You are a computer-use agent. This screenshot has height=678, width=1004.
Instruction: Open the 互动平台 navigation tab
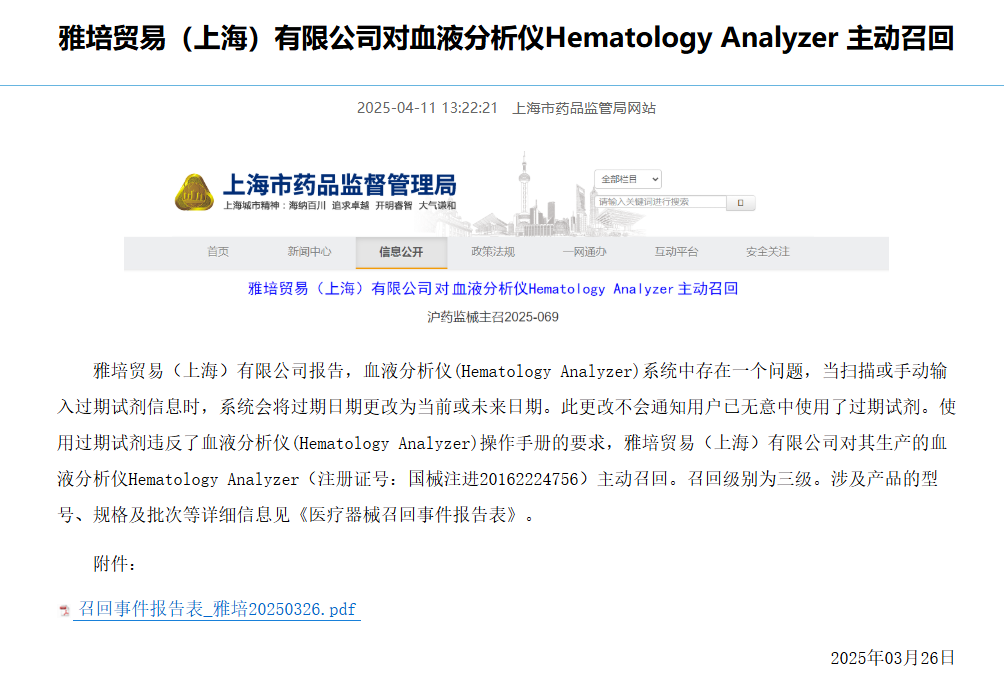coord(676,252)
